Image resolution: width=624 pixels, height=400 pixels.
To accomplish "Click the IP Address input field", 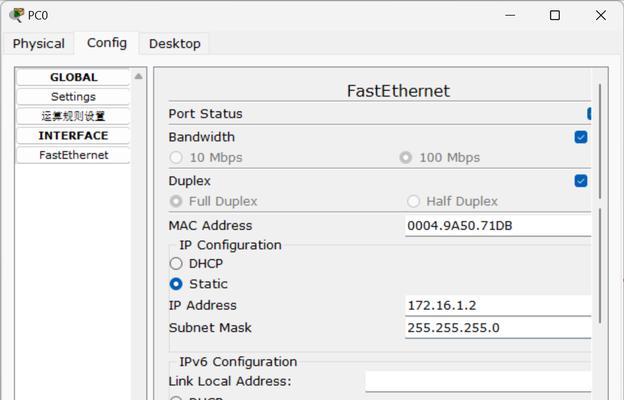I will 498,305.
